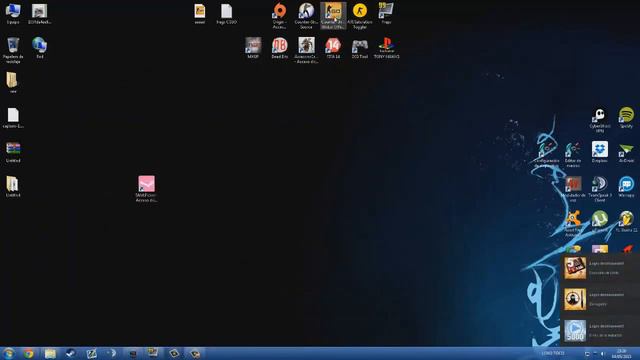Open the Avast Free Antivirus shortcut
640x360 pixels.
coord(573,223)
